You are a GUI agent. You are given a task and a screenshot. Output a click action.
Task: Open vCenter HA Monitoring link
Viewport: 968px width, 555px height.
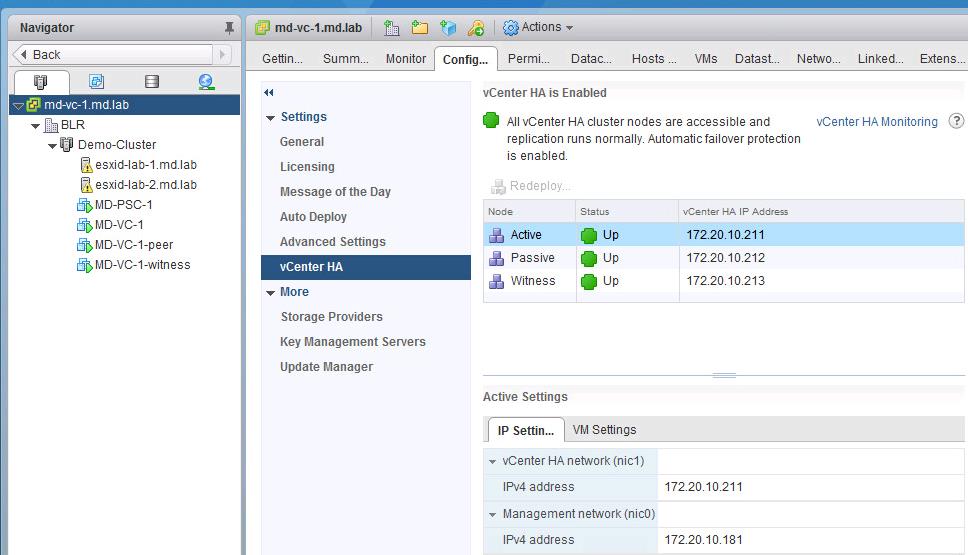pos(877,122)
